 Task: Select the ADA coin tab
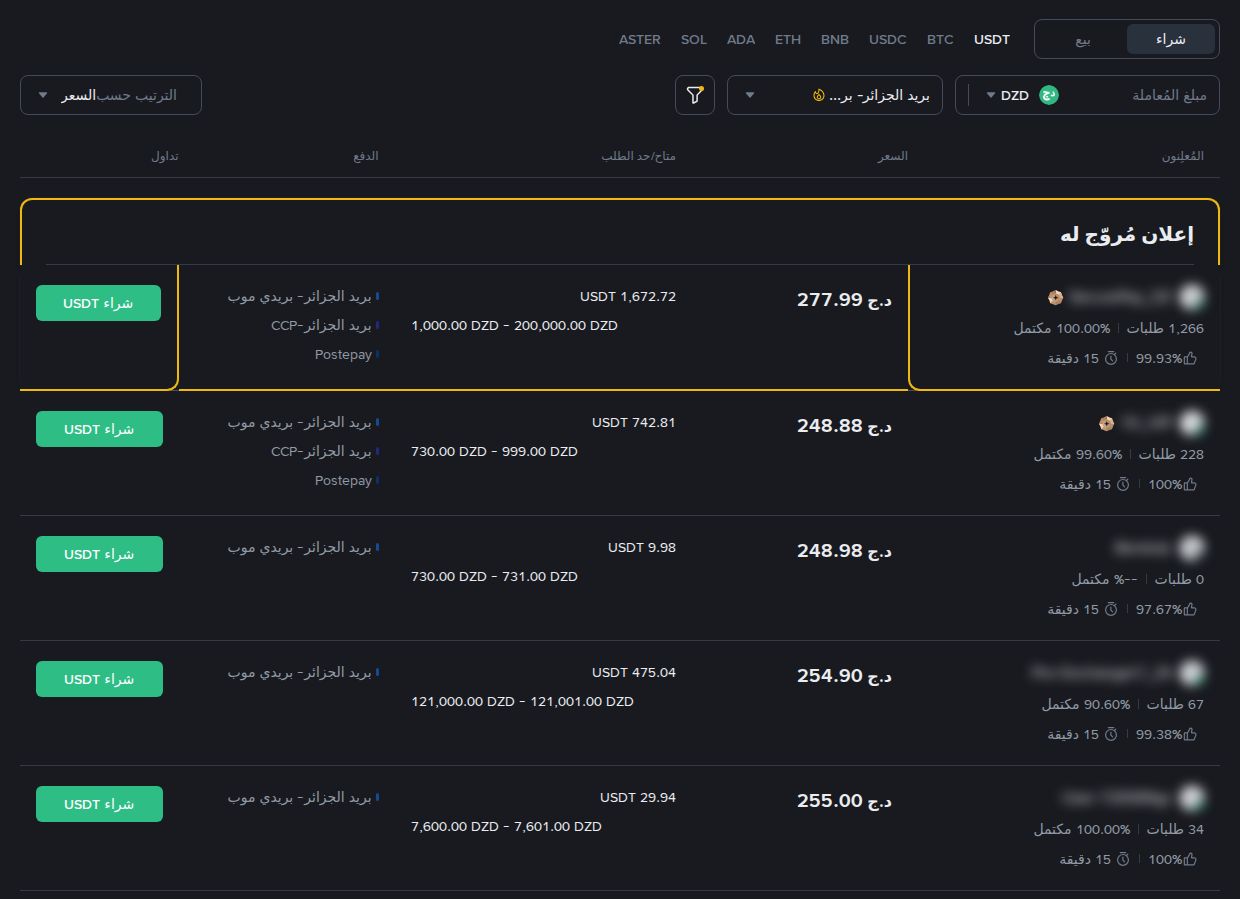(741, 40)
